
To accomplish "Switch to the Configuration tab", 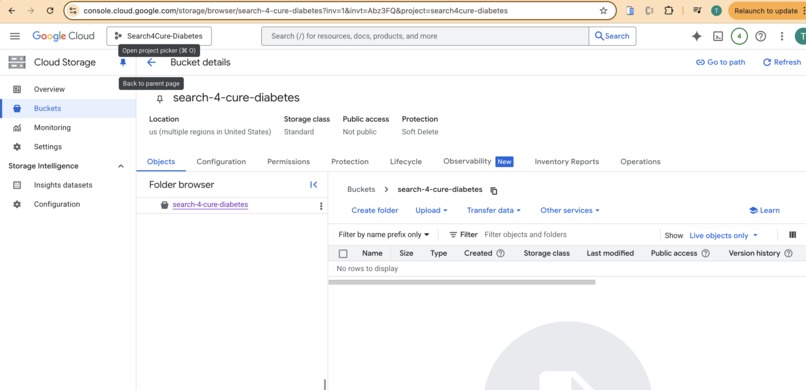I will tap(221, 161).
